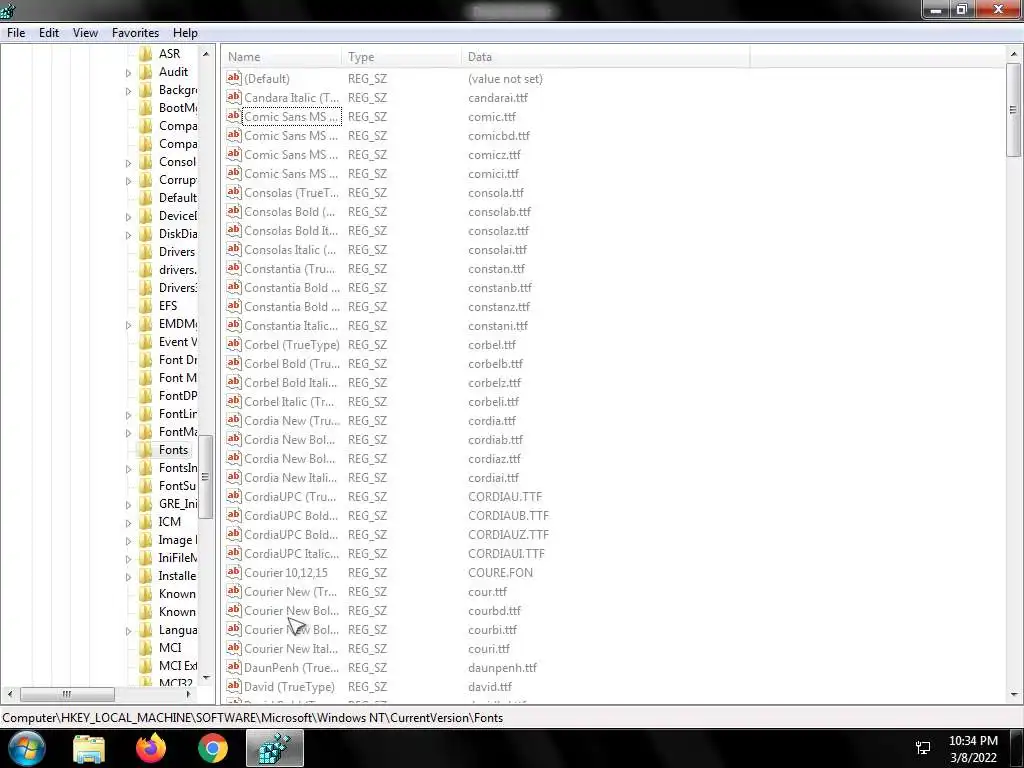Viewport: 1024px width, 768px height.
Task: Open the View menu
Action: pyautogui.click(x=85, y=33)
